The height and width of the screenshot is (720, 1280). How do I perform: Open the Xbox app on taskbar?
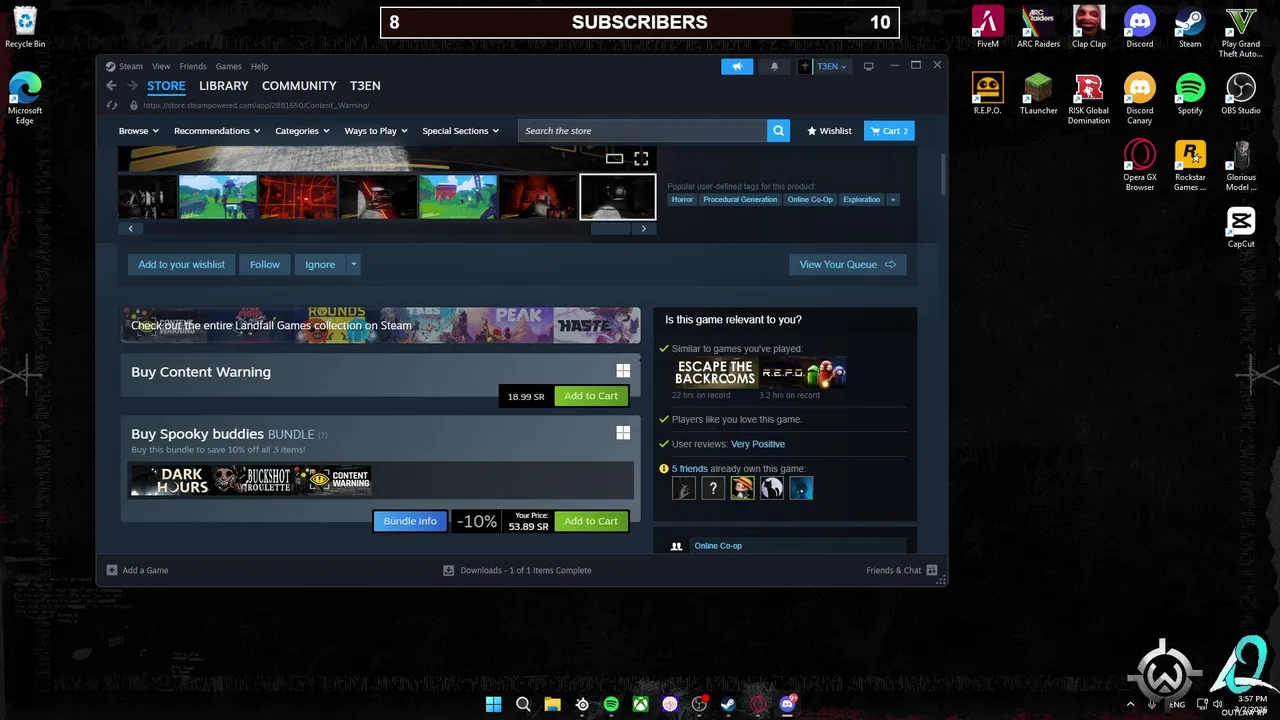[x=640, y=704]
